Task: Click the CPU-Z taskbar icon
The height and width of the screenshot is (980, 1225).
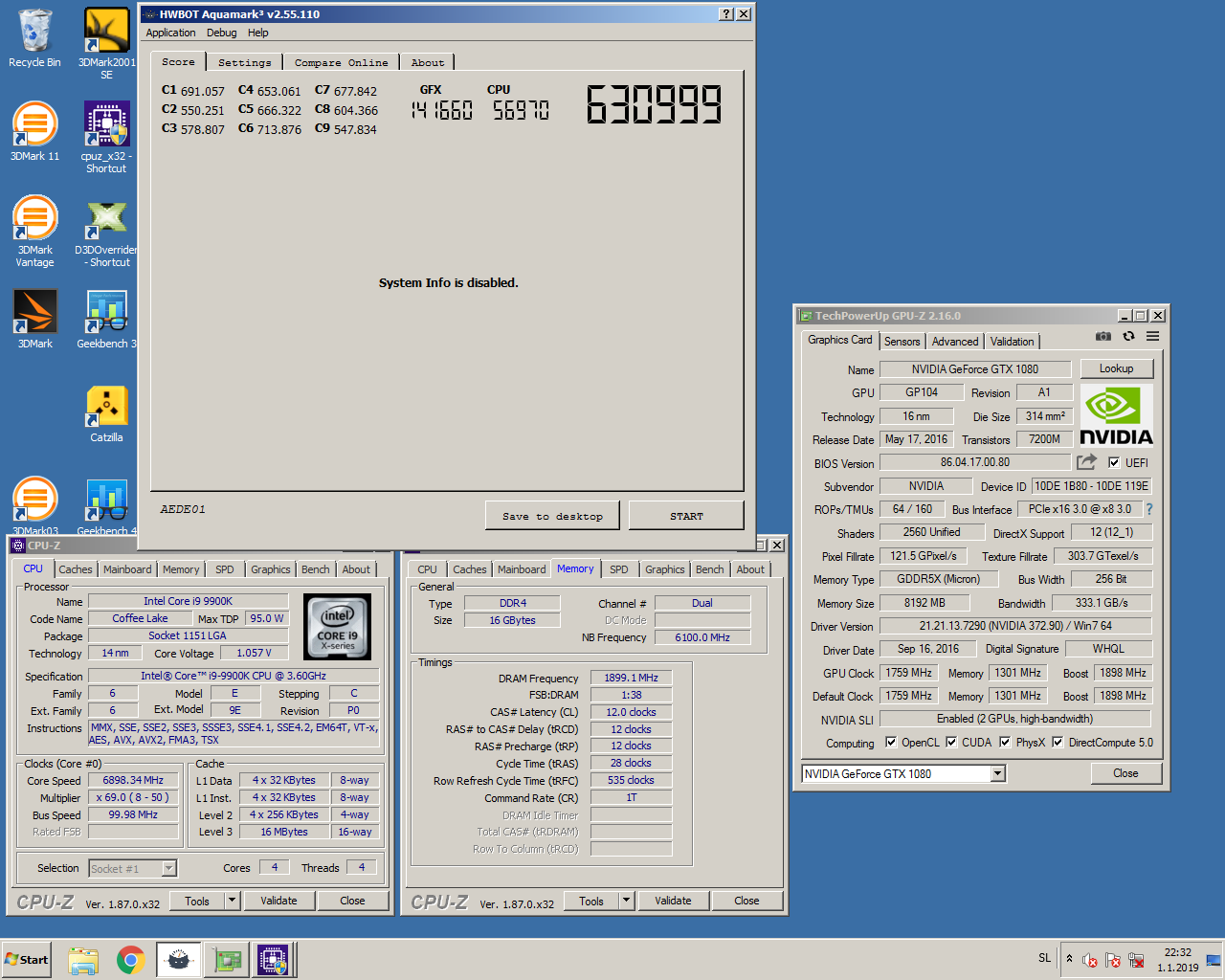Action: 273,960
